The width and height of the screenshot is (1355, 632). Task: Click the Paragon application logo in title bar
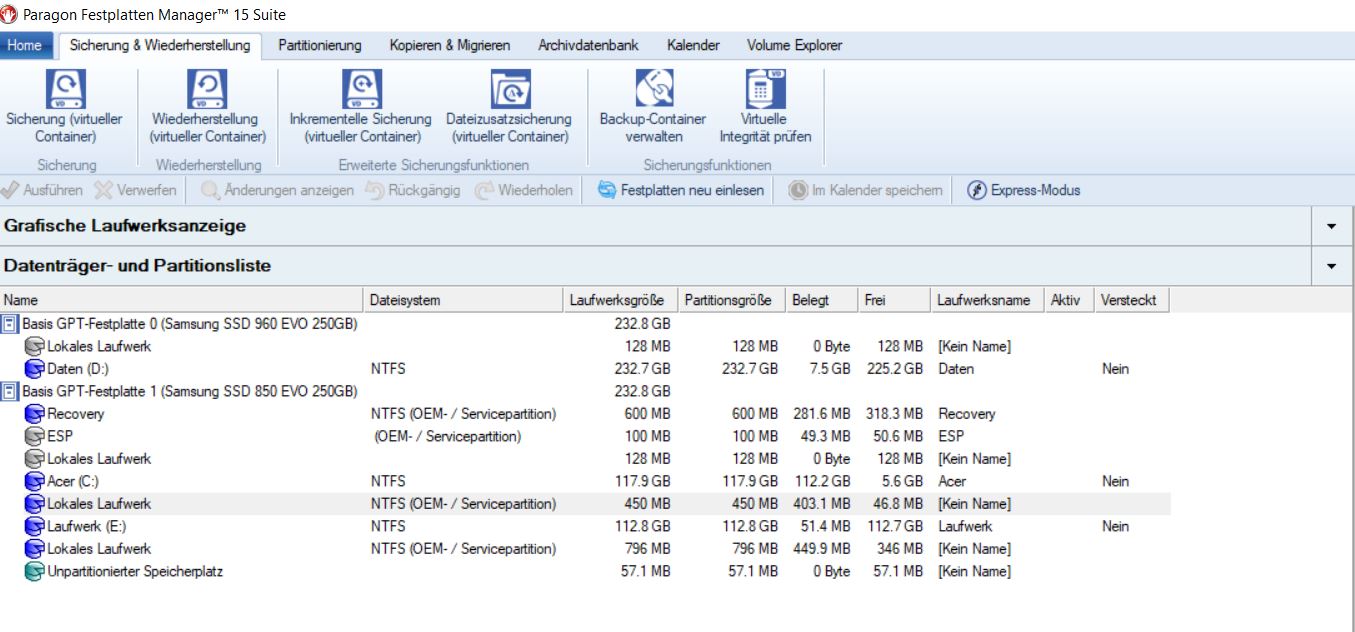(x=10, y=14)
